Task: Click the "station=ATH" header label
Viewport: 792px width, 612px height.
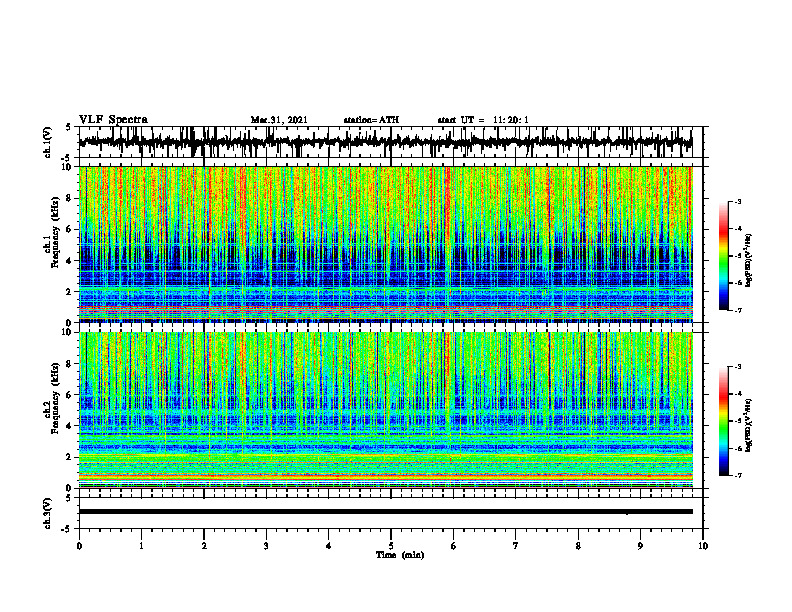Action: tap(371, 120)
